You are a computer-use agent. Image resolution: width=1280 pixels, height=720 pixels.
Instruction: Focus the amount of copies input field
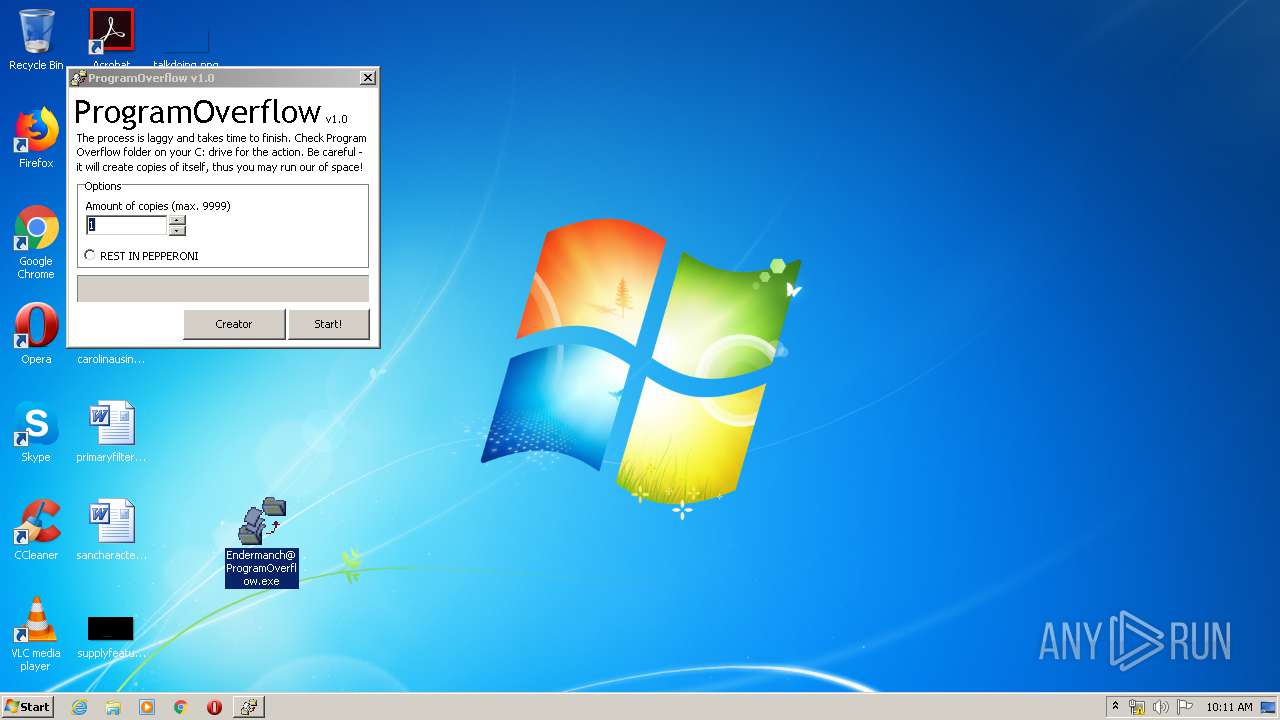pos(127,226)
